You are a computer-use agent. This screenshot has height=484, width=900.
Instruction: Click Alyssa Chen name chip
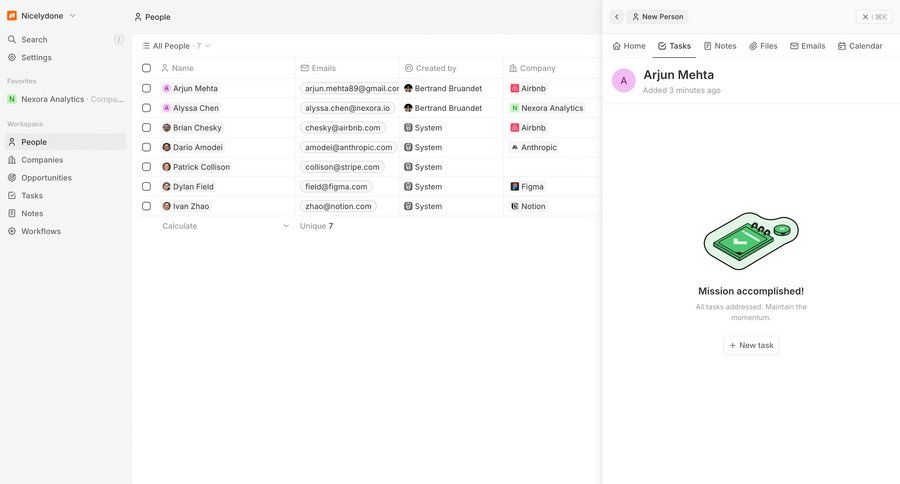[191, 108]
